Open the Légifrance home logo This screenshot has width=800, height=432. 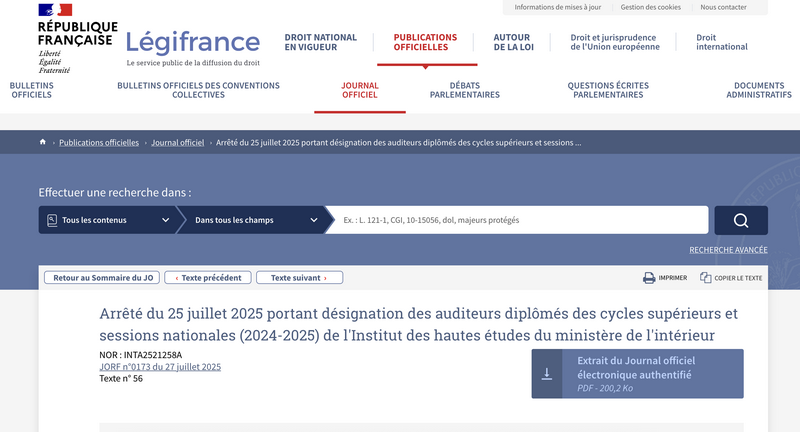coord(192,42)
